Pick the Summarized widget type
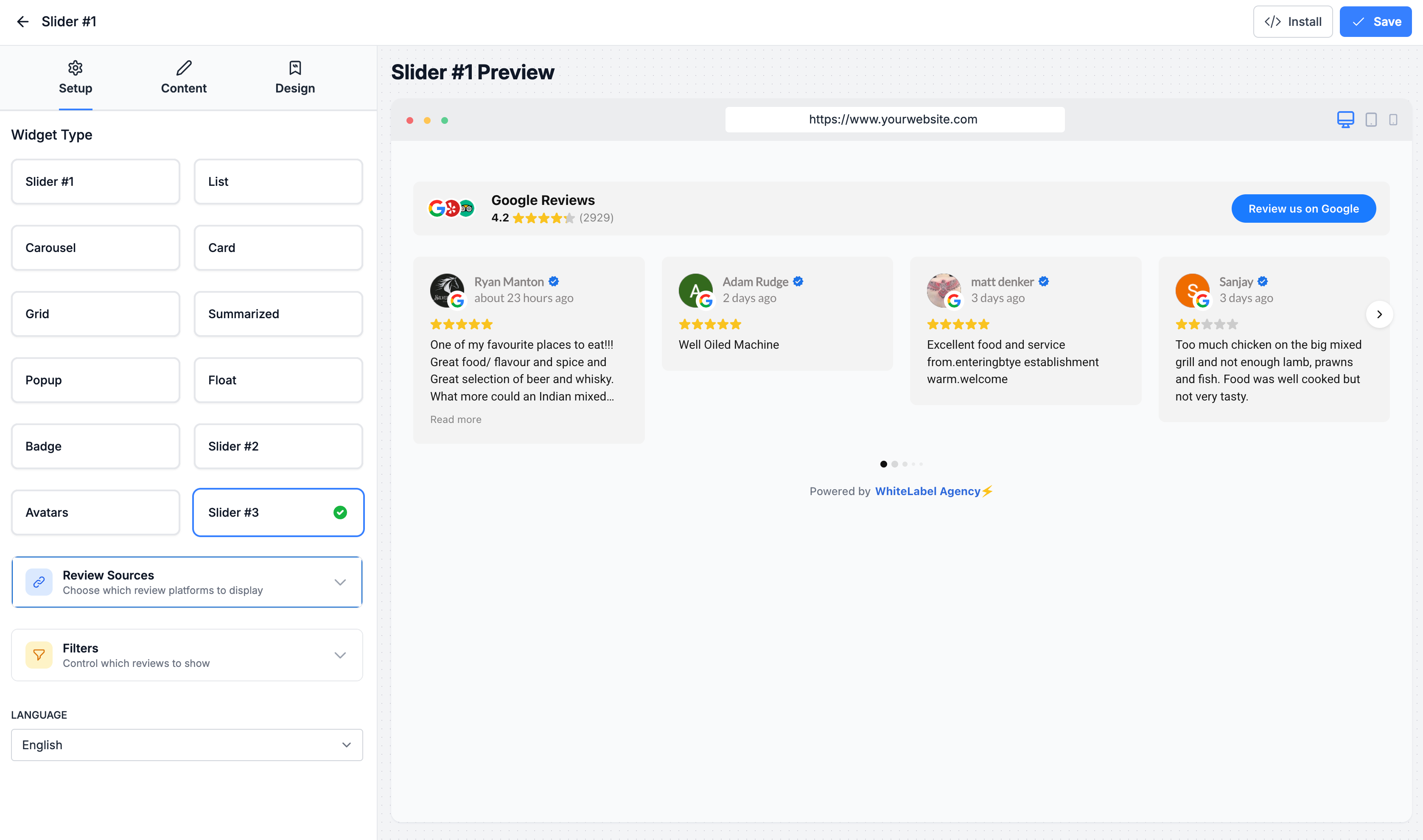This screenshot has width=1423, height=840. 278,314
